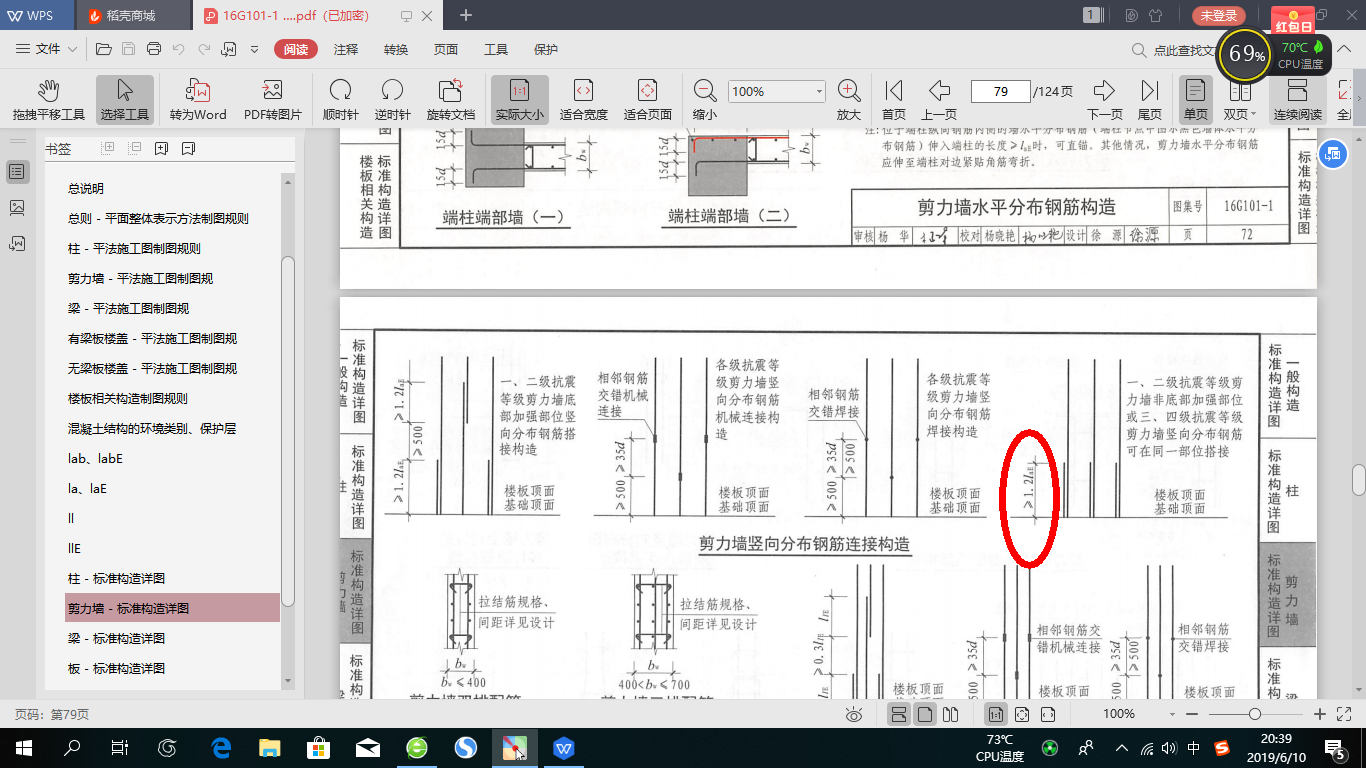The height and width of the screenshot is (768, 1366).
Task: Open thumbnails panel in left sidebar
Action: click(17, 207)
